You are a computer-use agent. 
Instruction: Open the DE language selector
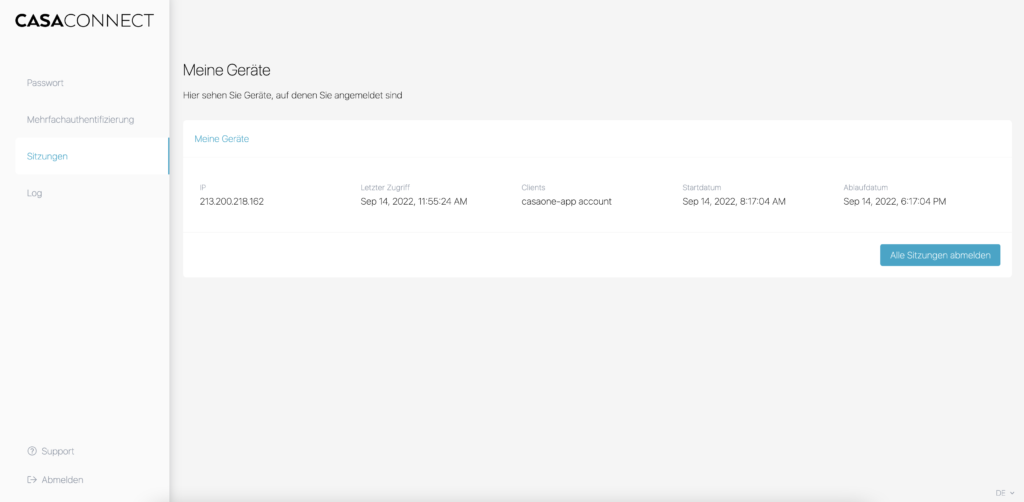[x=1000, y=493]
